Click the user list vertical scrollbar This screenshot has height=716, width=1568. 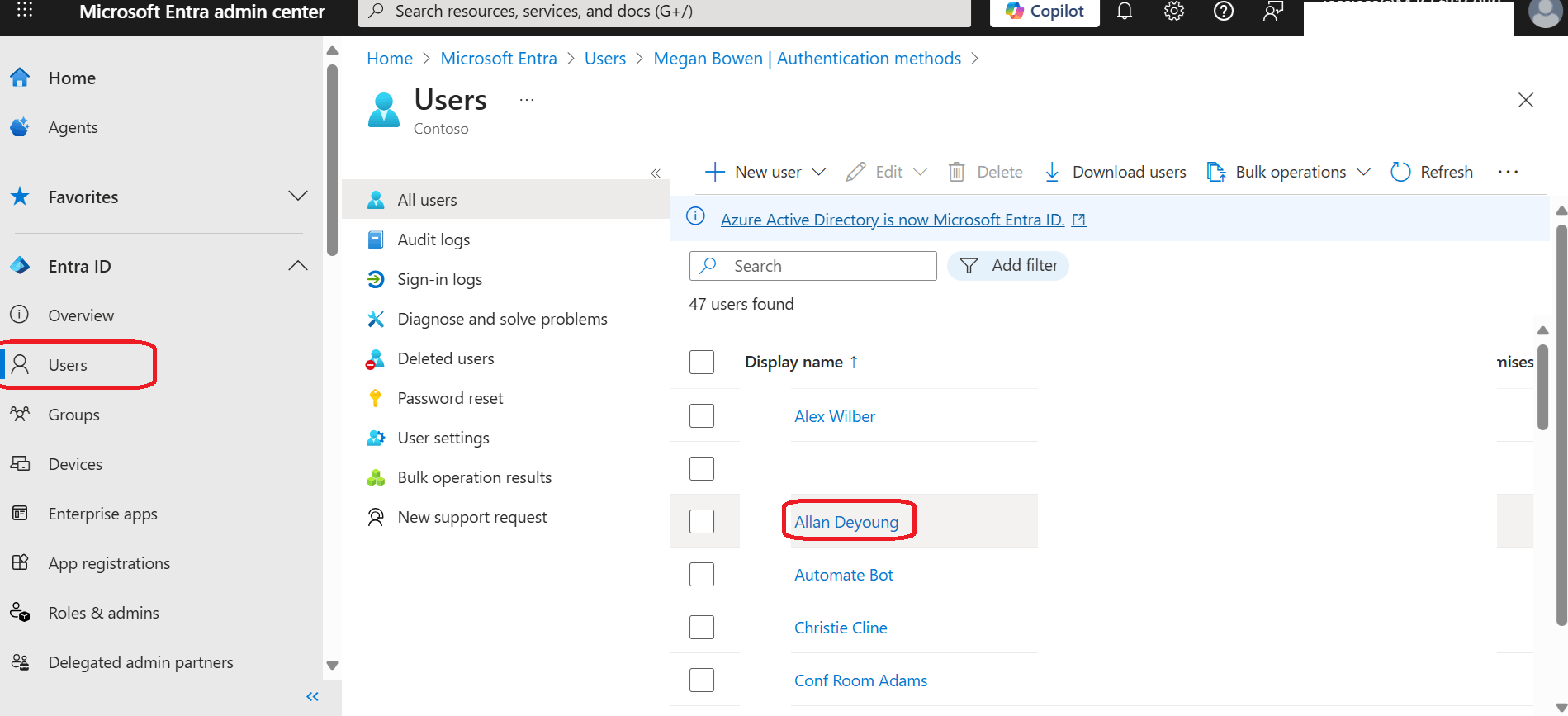point(1542,388)
